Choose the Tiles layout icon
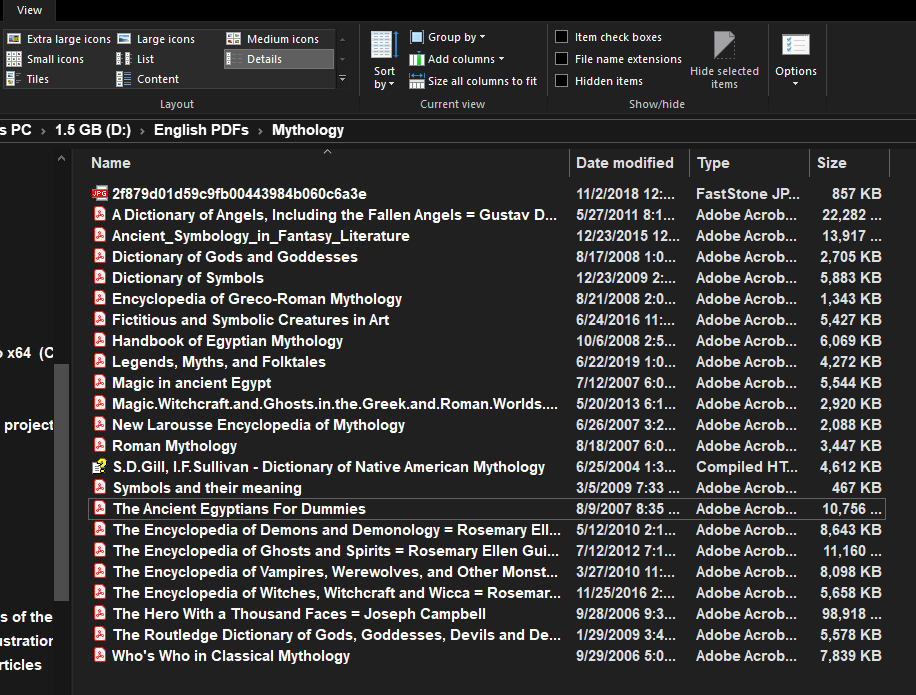 [x=13, y=79]
